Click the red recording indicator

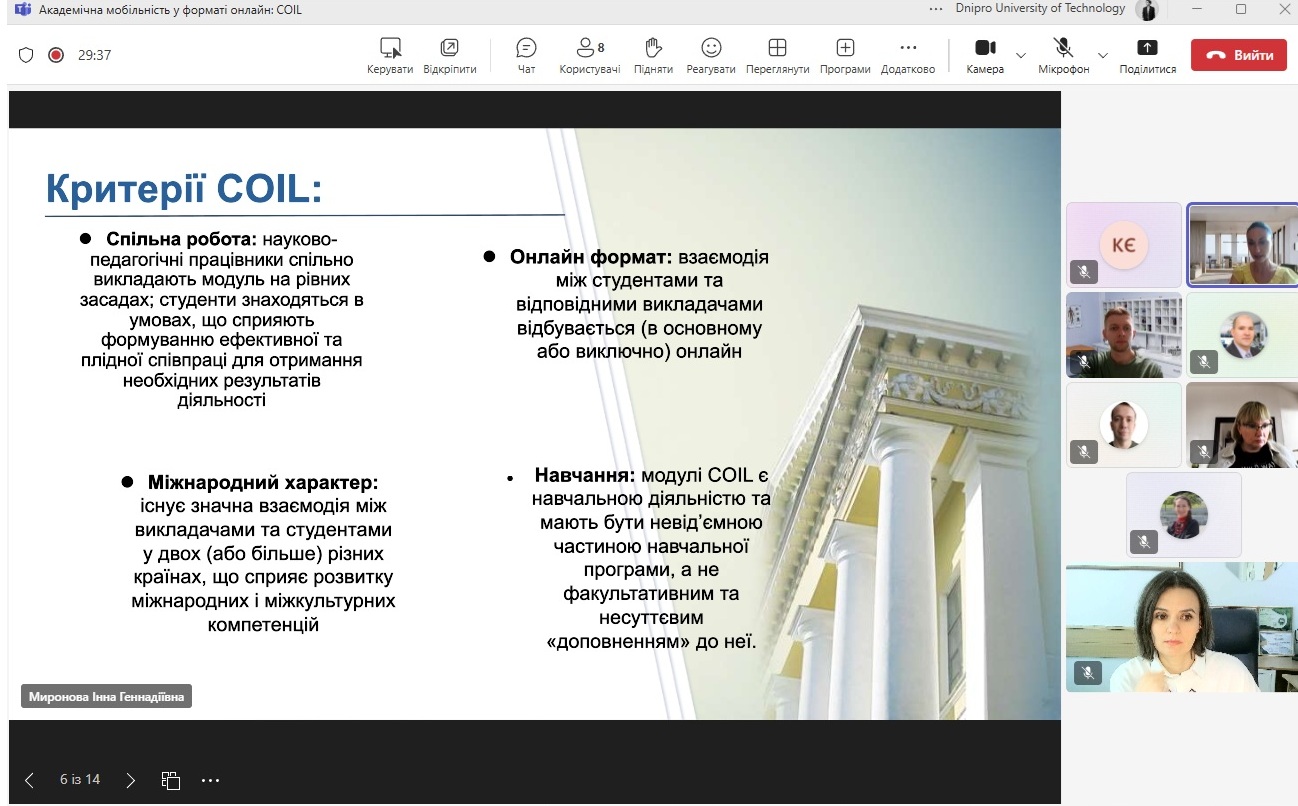56,55
